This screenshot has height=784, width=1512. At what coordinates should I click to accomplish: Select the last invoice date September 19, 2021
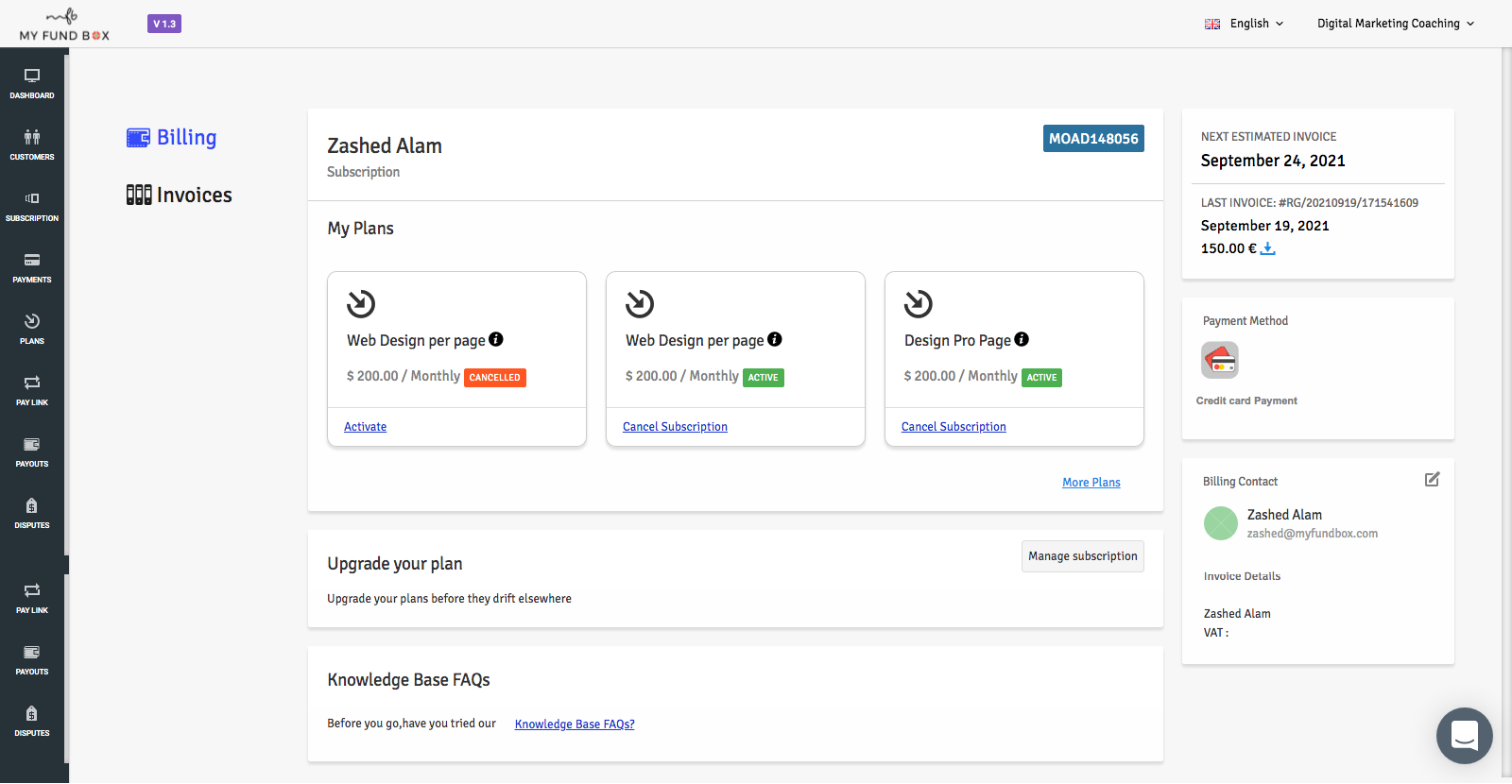click(x=1265, y=226)
